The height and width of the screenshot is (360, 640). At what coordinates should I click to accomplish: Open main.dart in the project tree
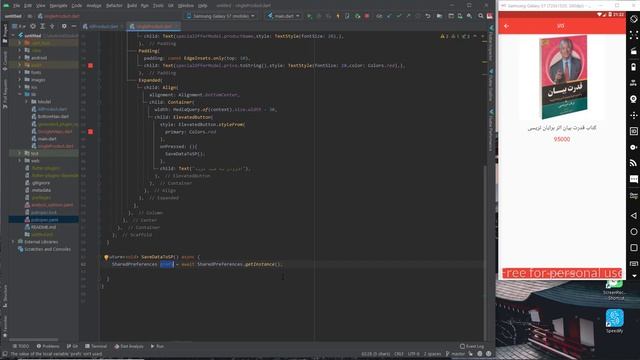click(47, 139)
